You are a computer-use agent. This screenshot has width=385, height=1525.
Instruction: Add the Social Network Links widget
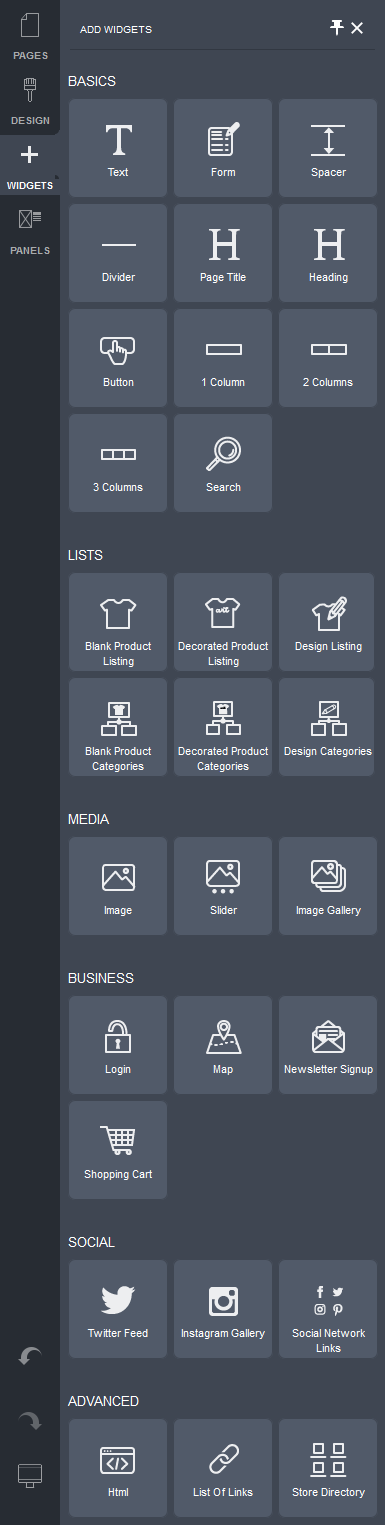328,1309
